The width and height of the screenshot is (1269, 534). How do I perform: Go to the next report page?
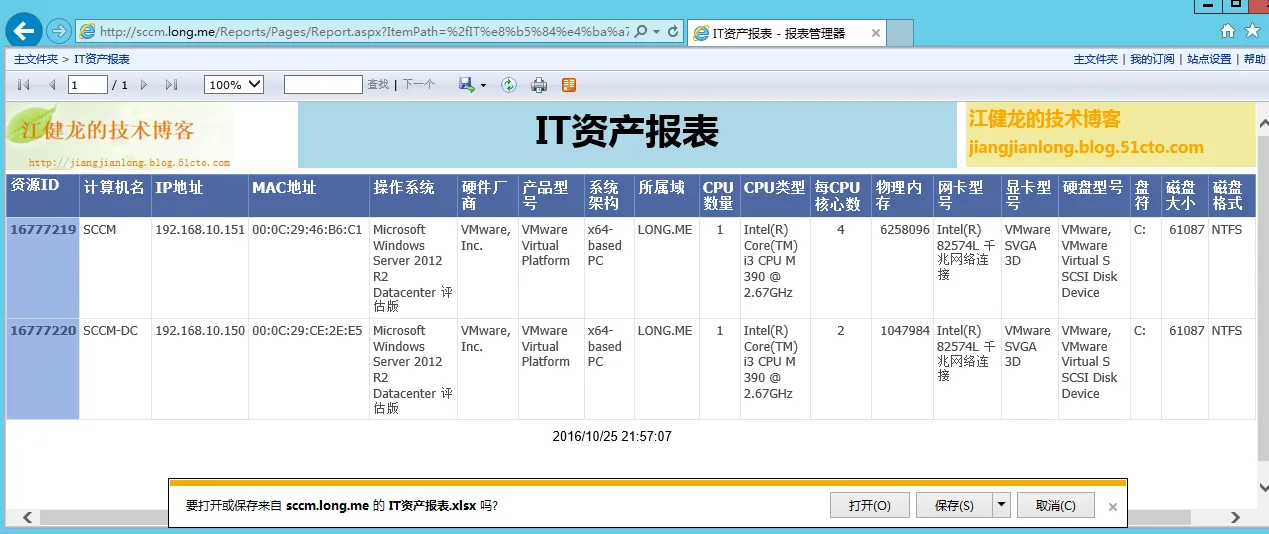pos(144,85)
